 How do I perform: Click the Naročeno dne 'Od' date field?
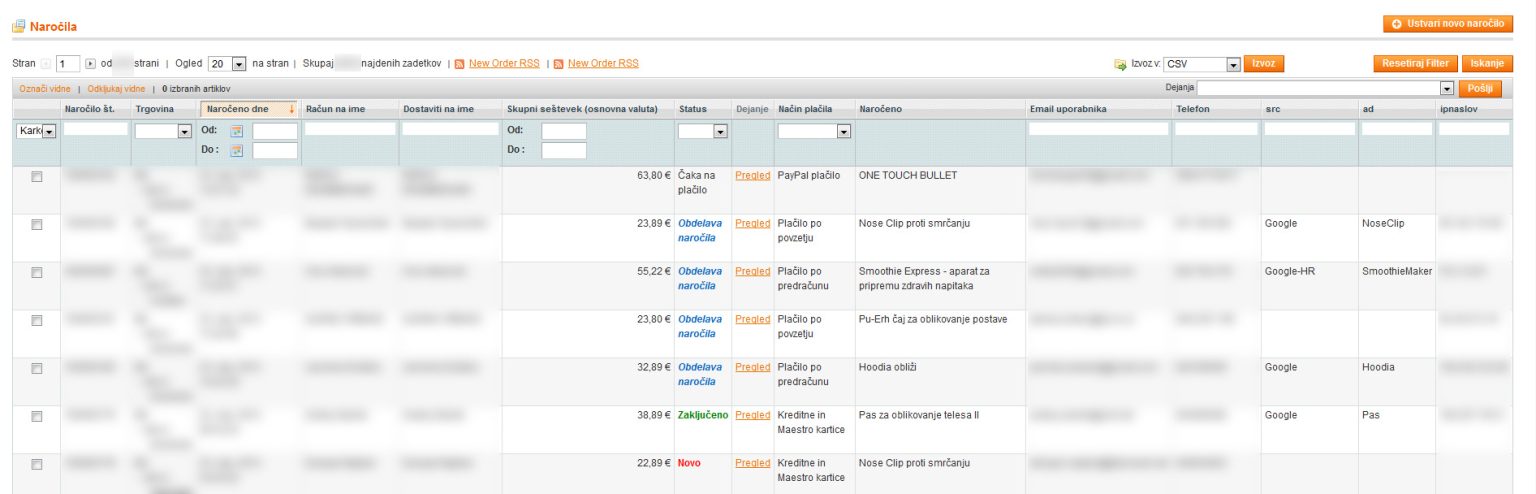coord(275,131)
